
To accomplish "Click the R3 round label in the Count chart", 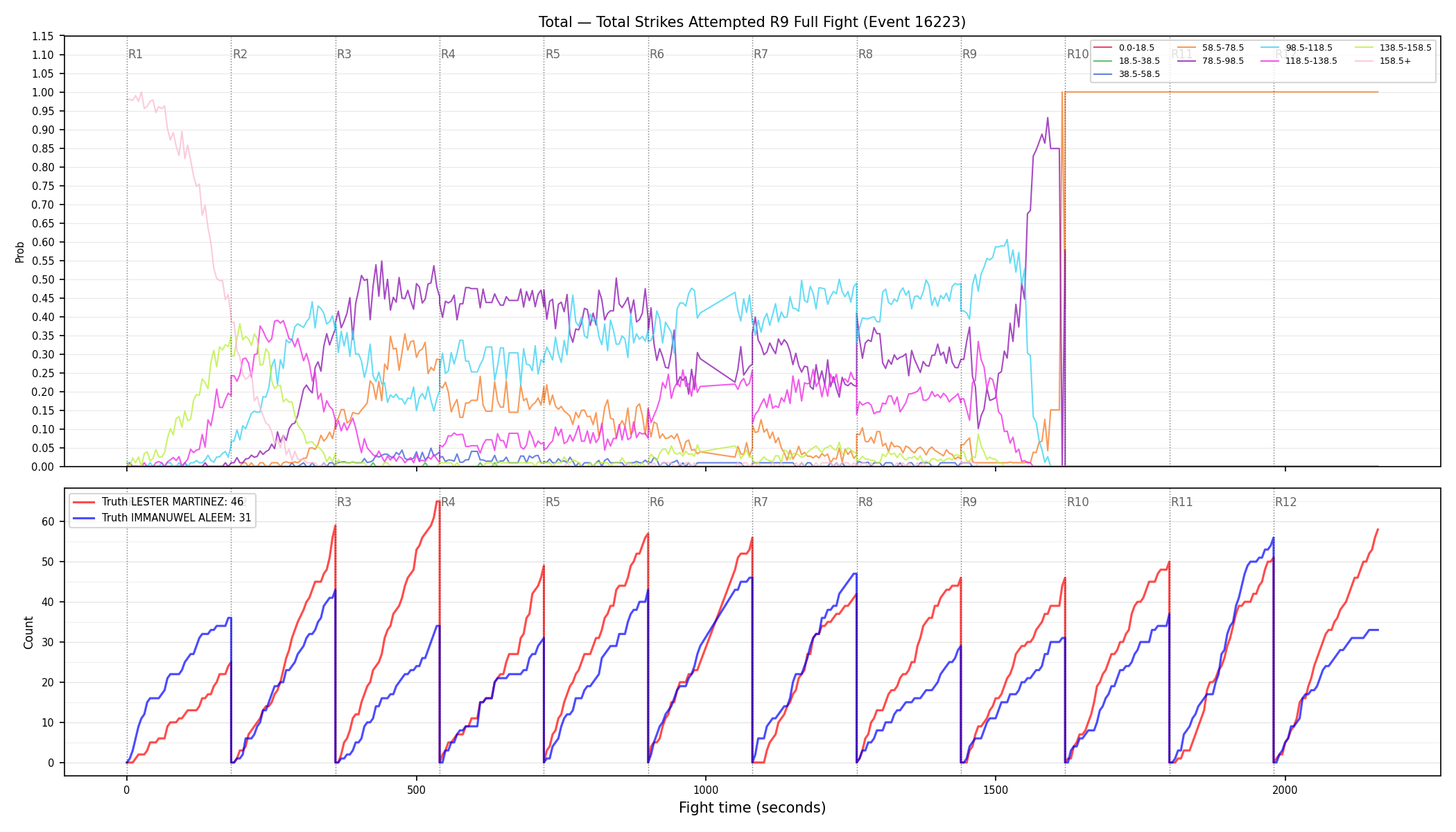I will tap(344, 502).
